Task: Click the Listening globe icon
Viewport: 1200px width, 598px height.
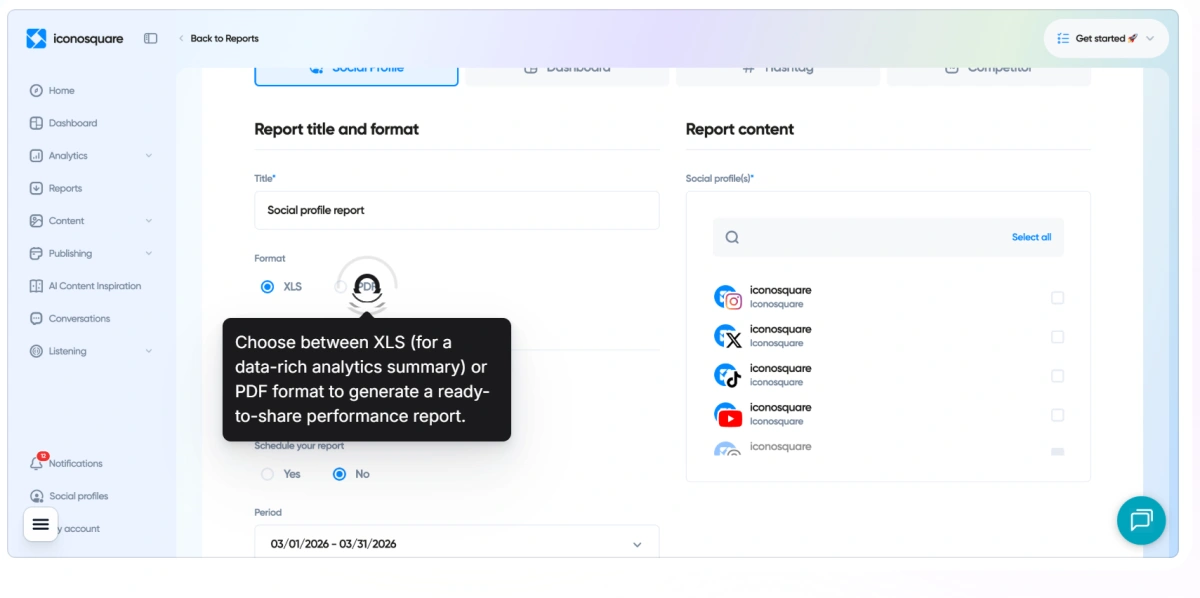Action: 37,351
